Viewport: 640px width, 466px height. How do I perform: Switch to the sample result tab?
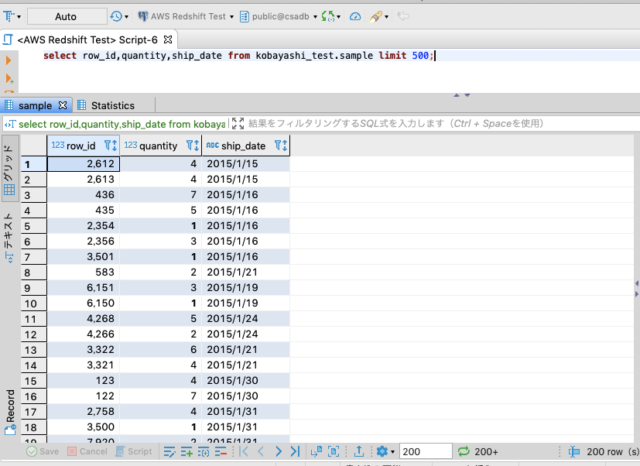35,106
